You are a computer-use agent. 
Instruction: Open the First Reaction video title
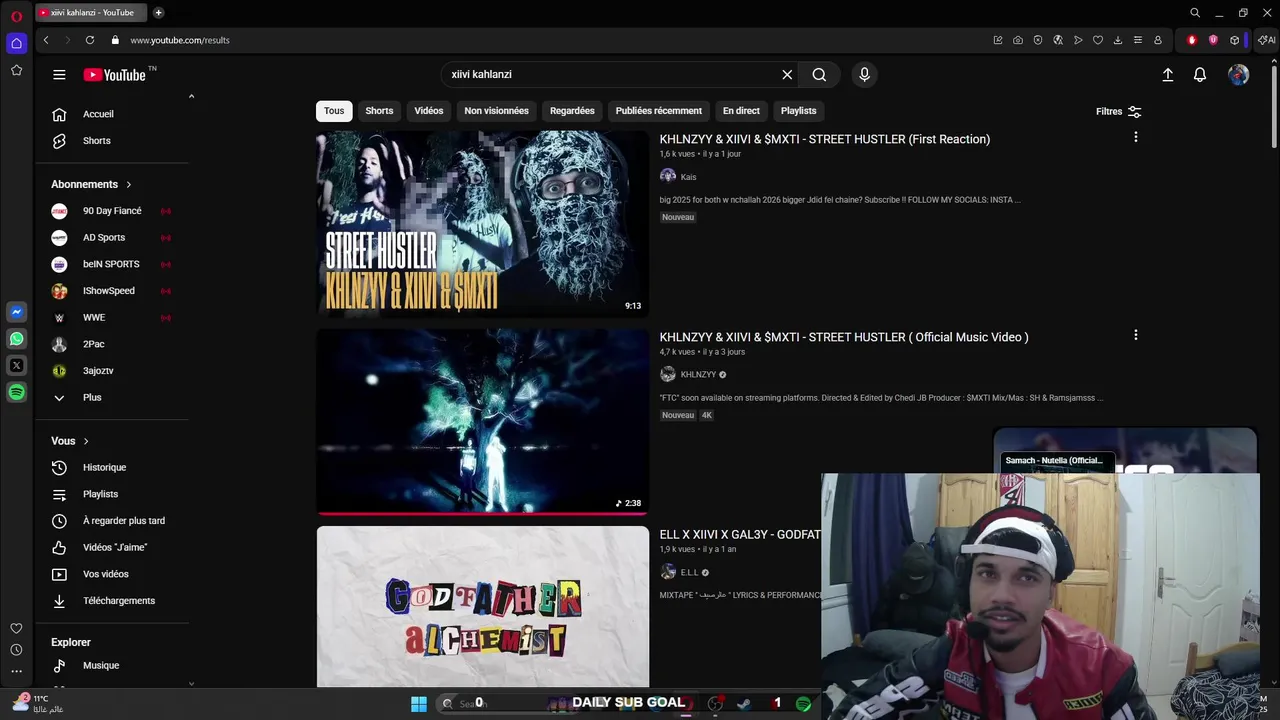coord(825,139)
